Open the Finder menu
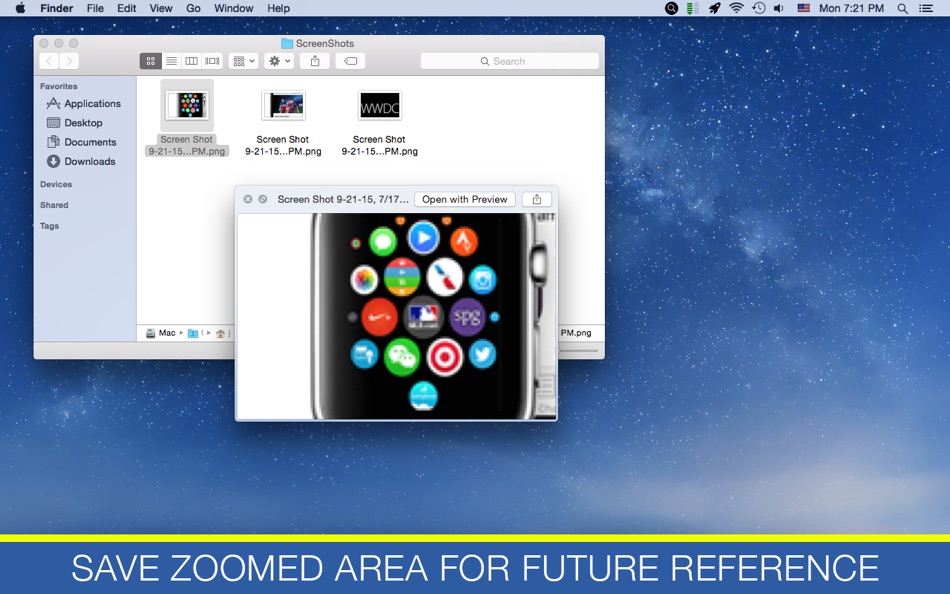Screen dimensions: 950x594 click(x=56, y=8)
